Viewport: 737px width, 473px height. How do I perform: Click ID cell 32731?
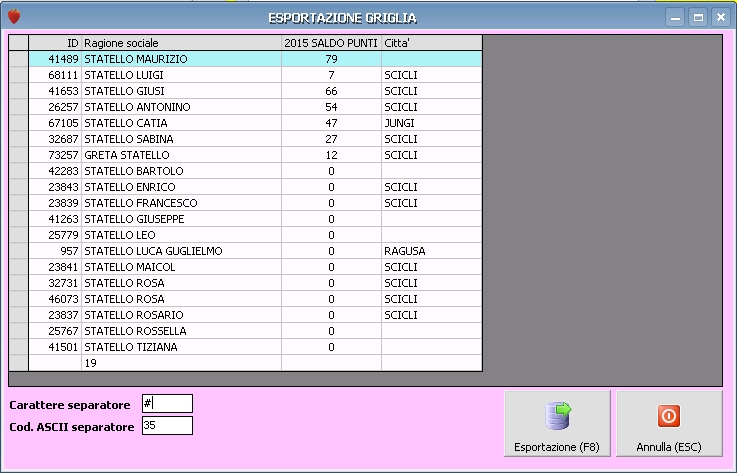(x=55, y=283)
